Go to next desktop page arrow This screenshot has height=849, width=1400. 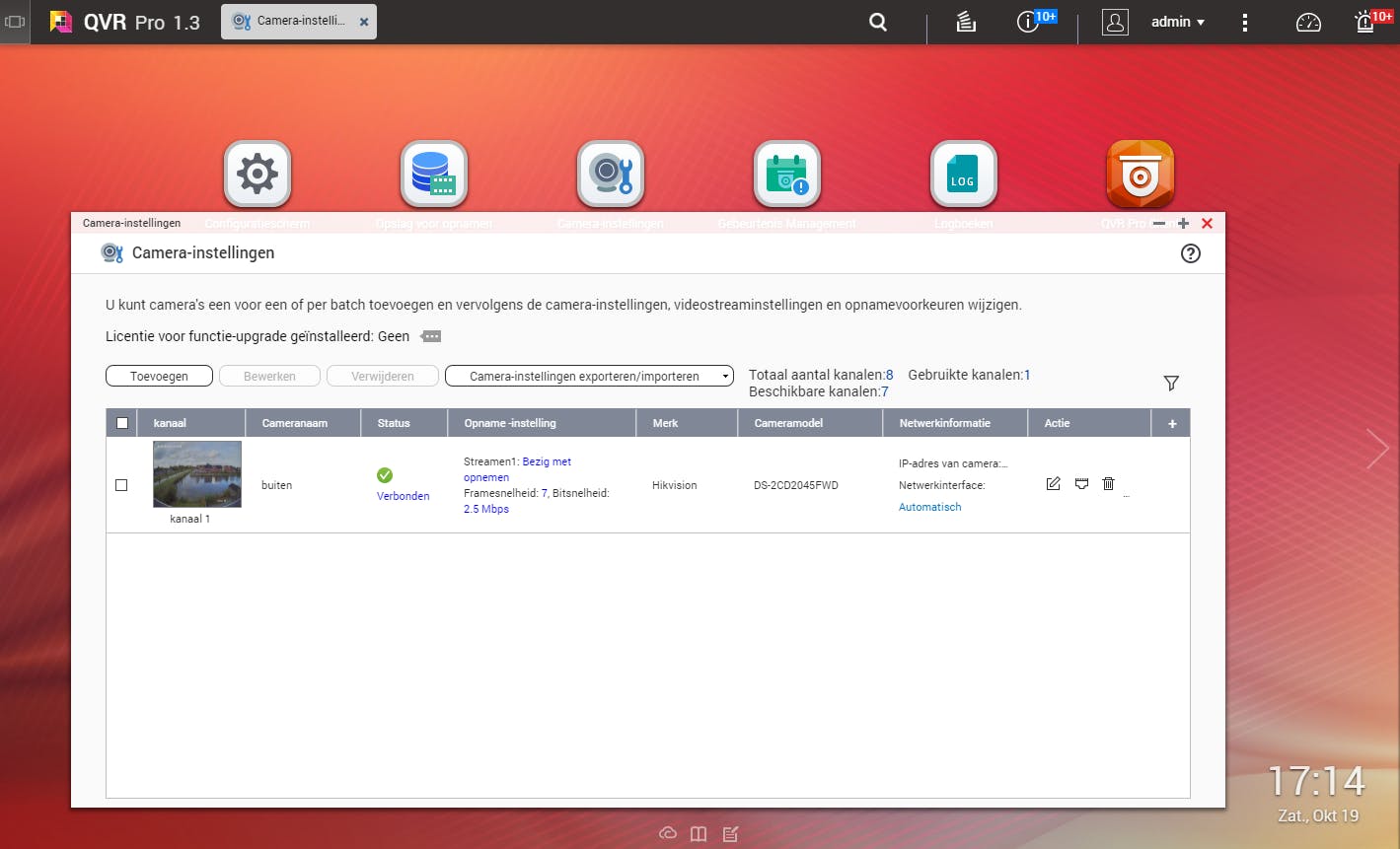tap(1377, 449)
